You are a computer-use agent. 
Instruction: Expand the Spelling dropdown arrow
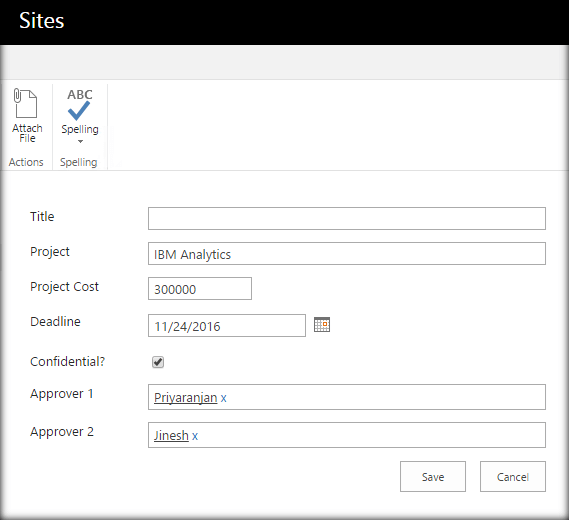(80, 142)
